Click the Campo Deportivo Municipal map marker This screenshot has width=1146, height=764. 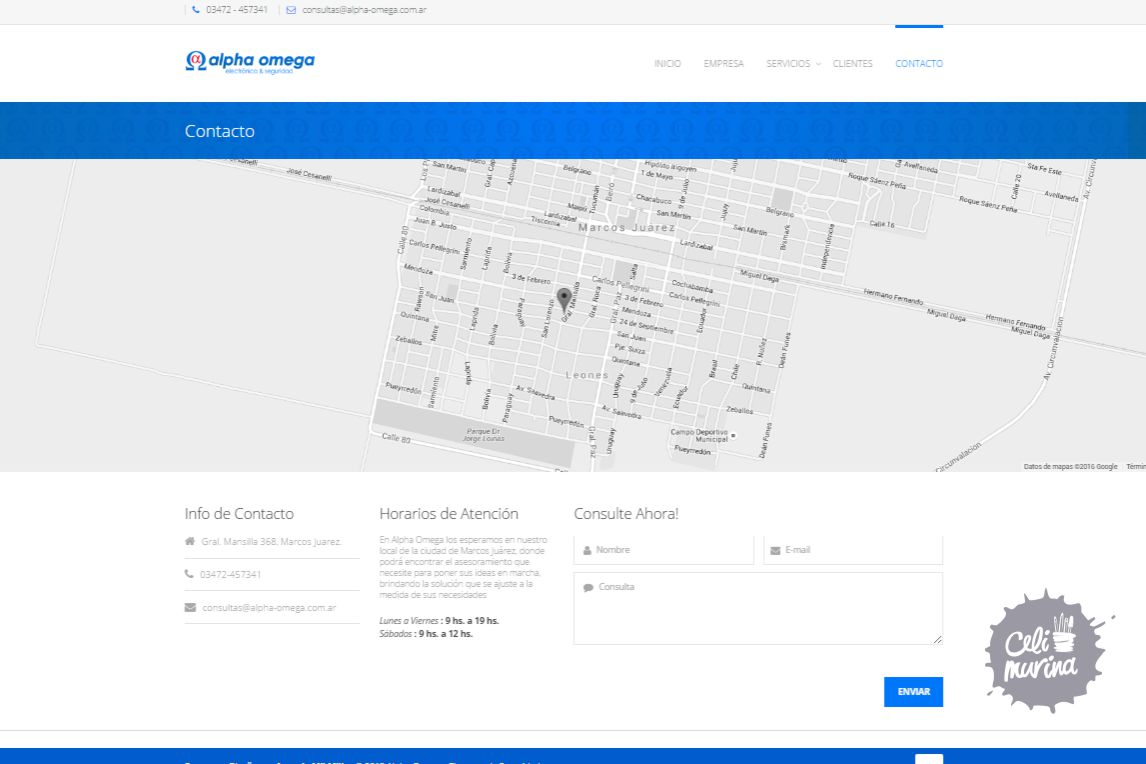733,435
